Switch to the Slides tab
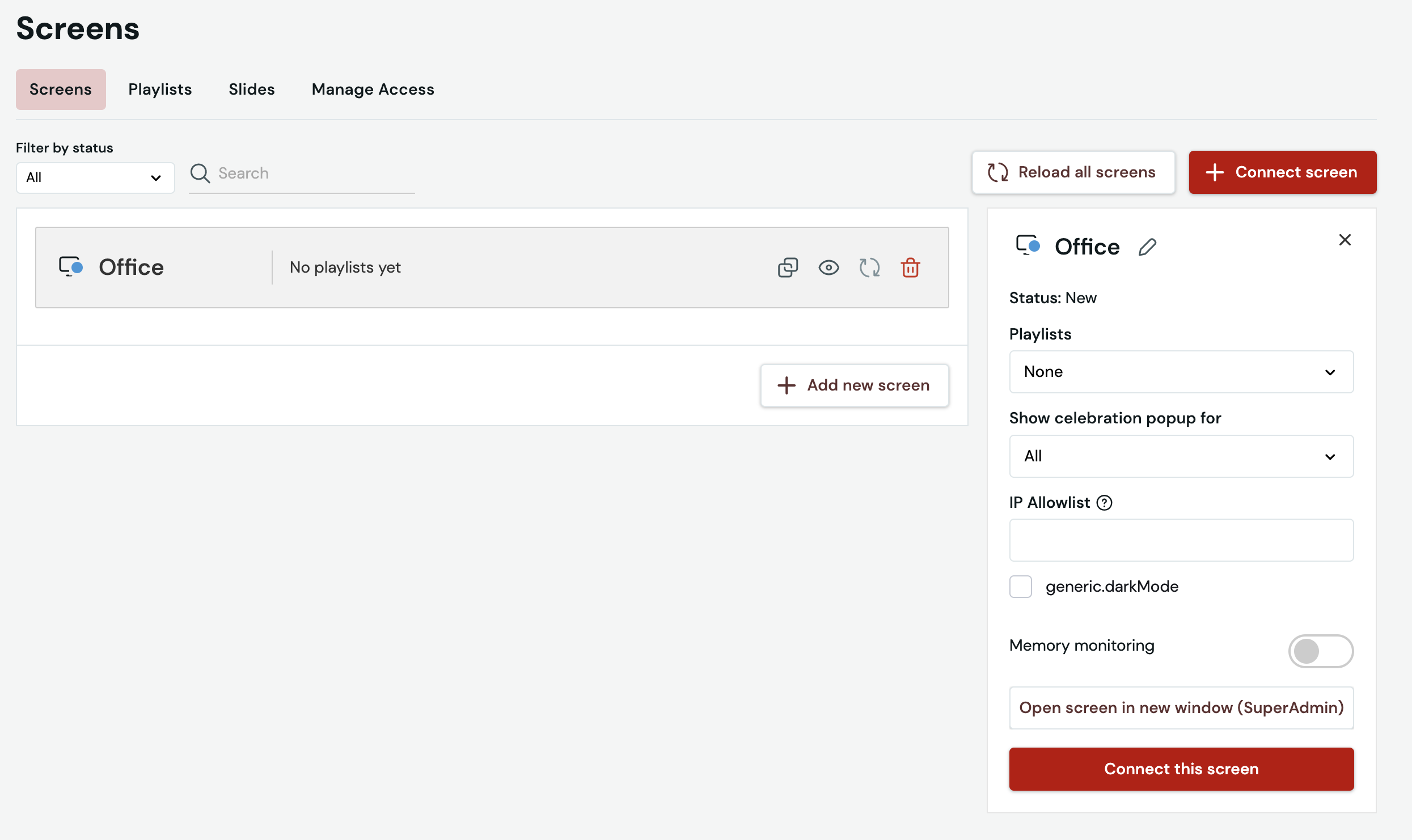This screenshot has width=1412, height=840. tap(252, 90)
